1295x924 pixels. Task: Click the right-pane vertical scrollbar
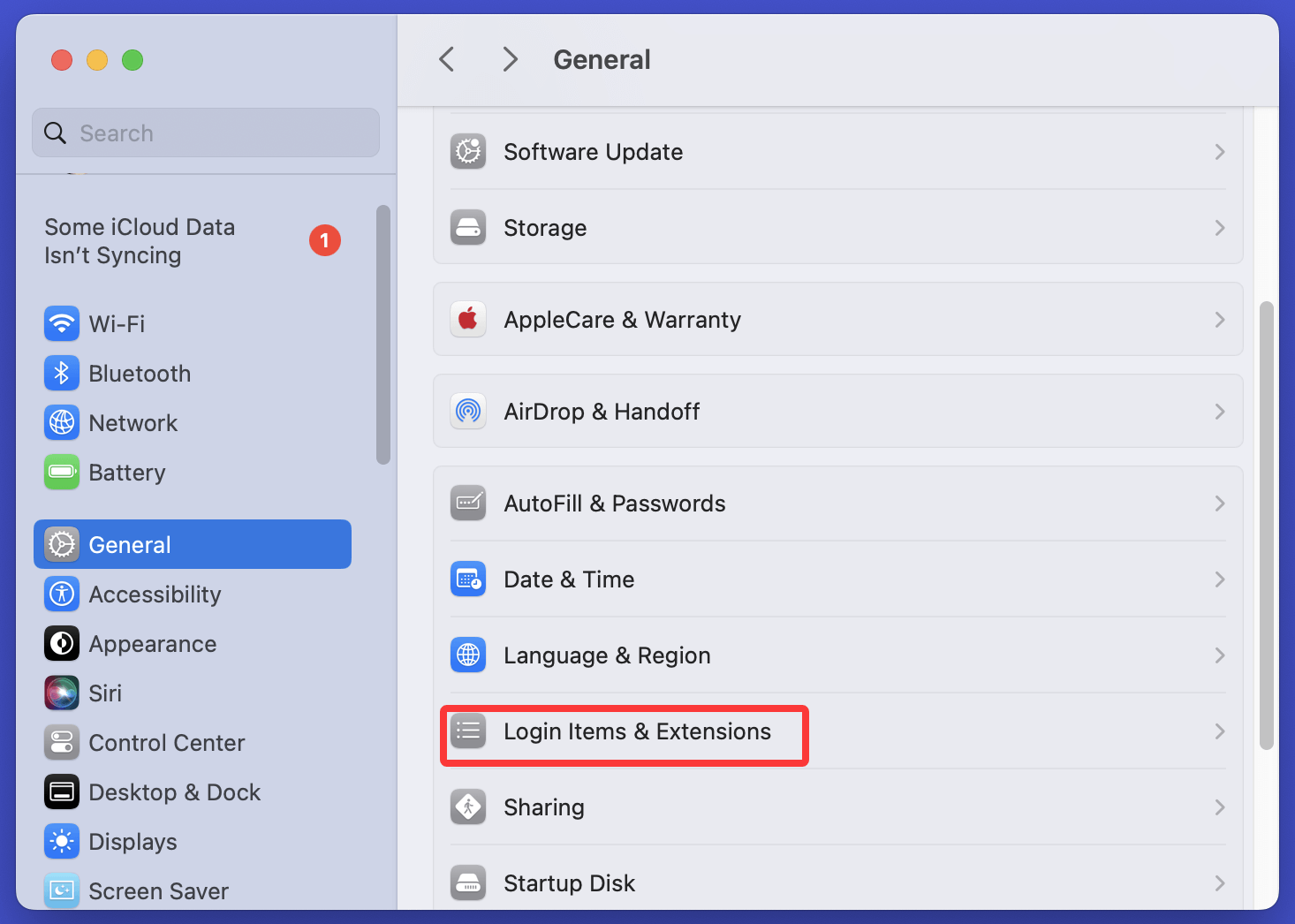(1267, 526)
